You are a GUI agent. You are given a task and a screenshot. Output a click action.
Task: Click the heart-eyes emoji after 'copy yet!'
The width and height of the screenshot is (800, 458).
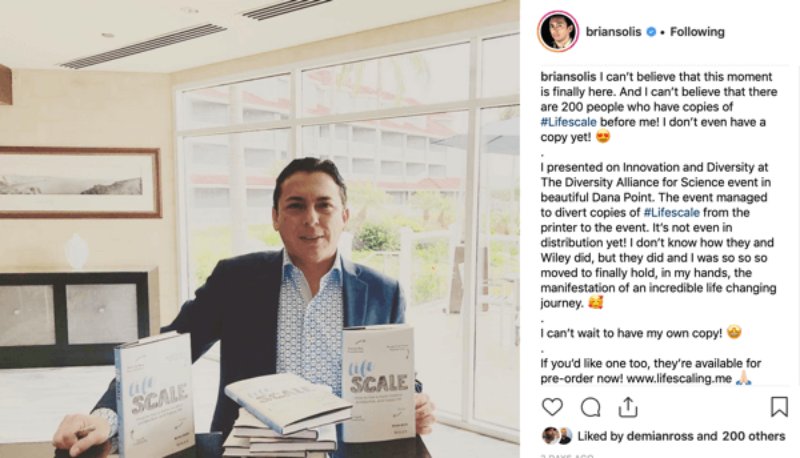coord(603,137)
